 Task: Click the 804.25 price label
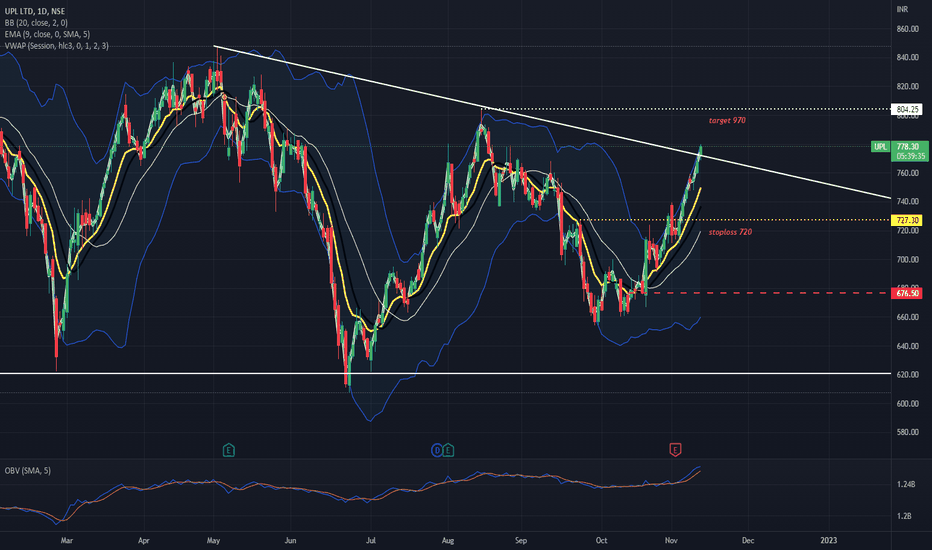(x=908, y=109)
